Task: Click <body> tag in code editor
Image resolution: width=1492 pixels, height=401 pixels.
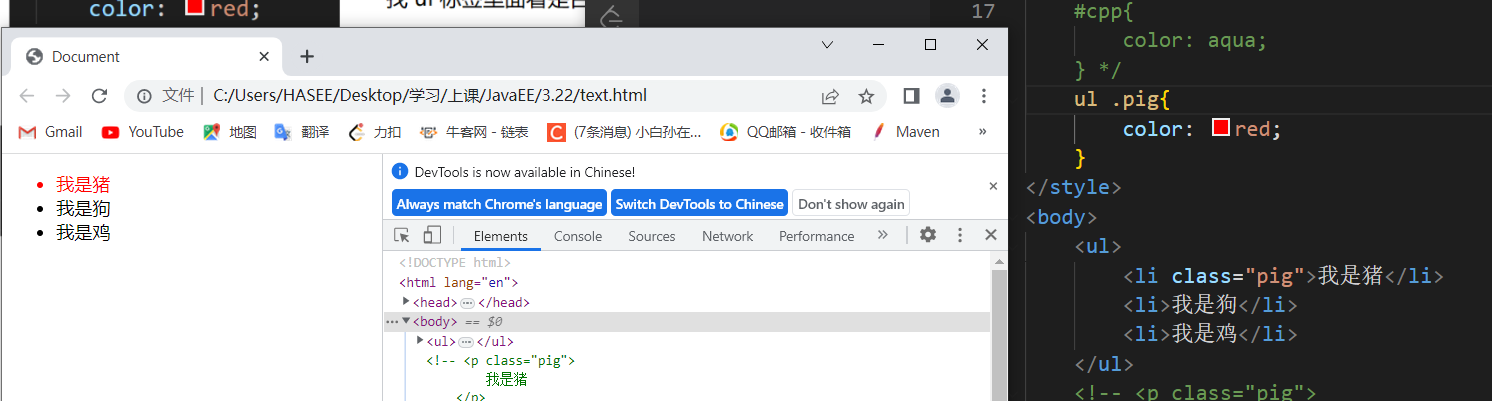Action: (1062, 217)
